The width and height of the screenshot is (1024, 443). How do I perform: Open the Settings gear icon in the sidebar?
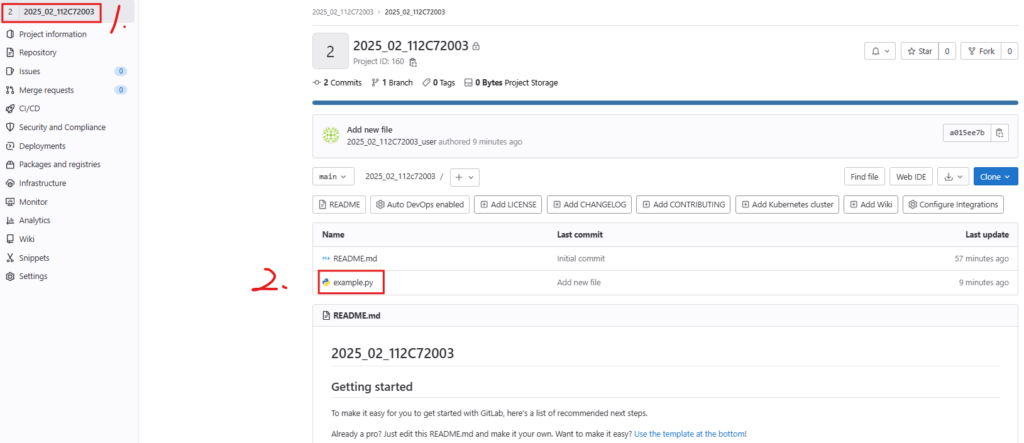(10, 276)
